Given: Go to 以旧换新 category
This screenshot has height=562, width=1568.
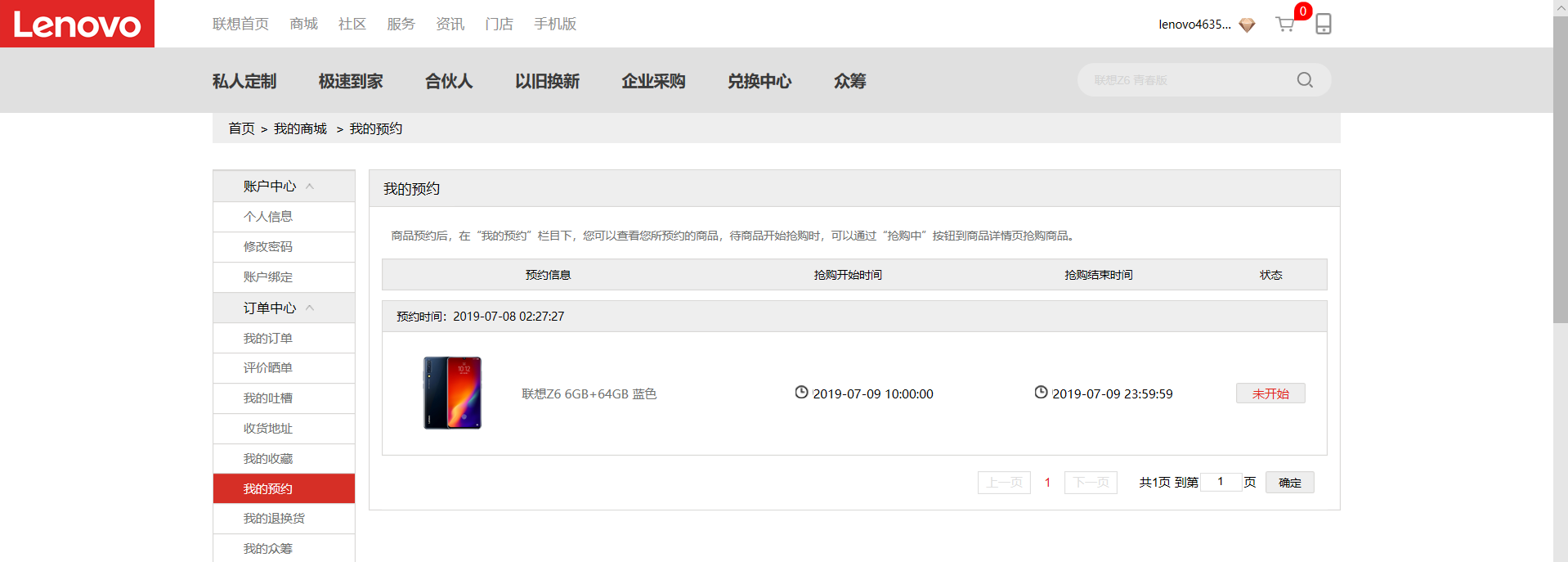Looking at the screenshot, I should (x=547, y=81).
